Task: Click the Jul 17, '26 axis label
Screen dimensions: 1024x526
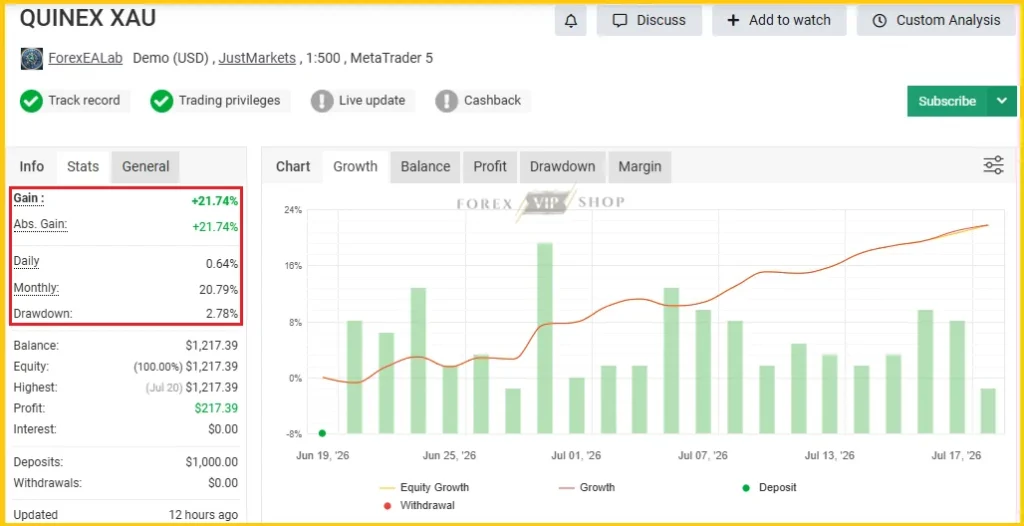Action: coord(956,455)
